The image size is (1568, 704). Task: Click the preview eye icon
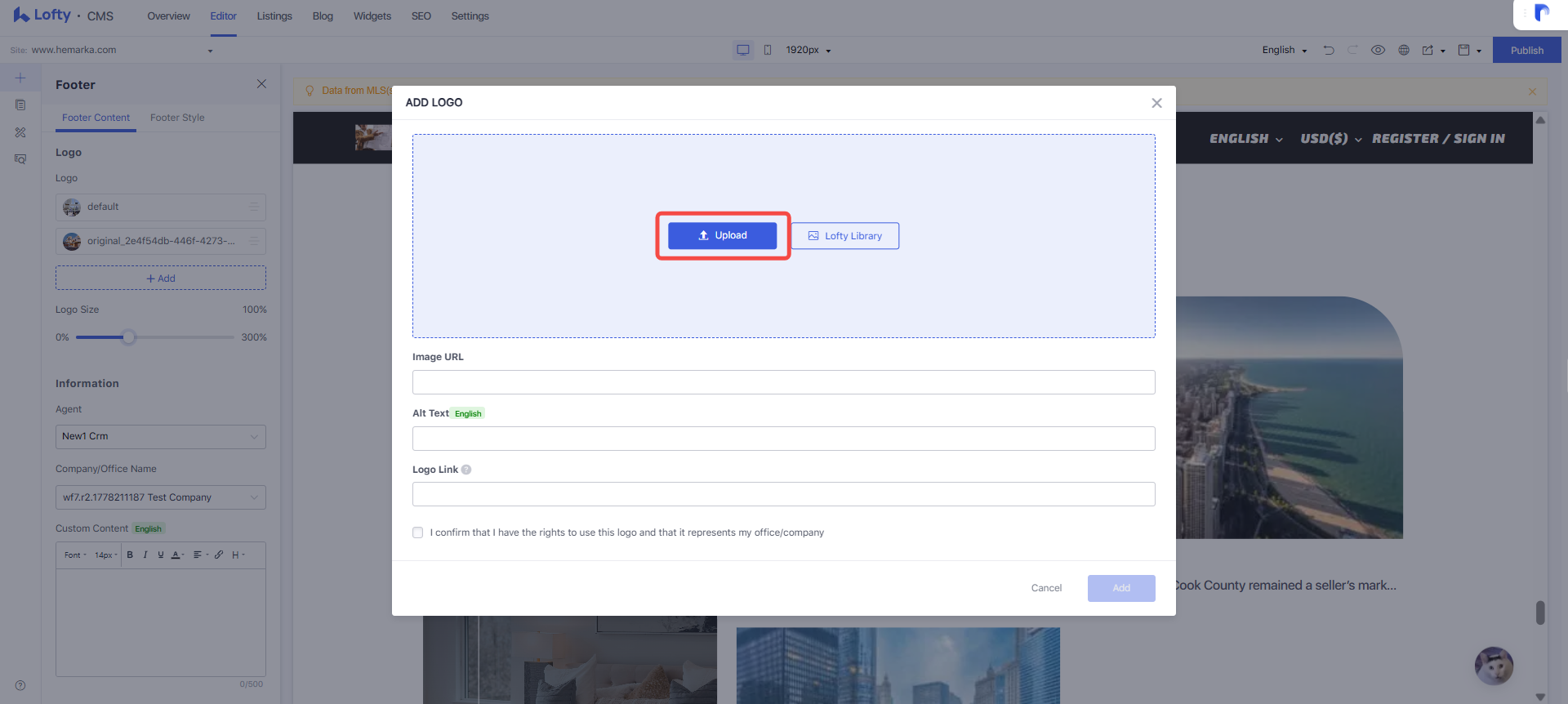1378,50
